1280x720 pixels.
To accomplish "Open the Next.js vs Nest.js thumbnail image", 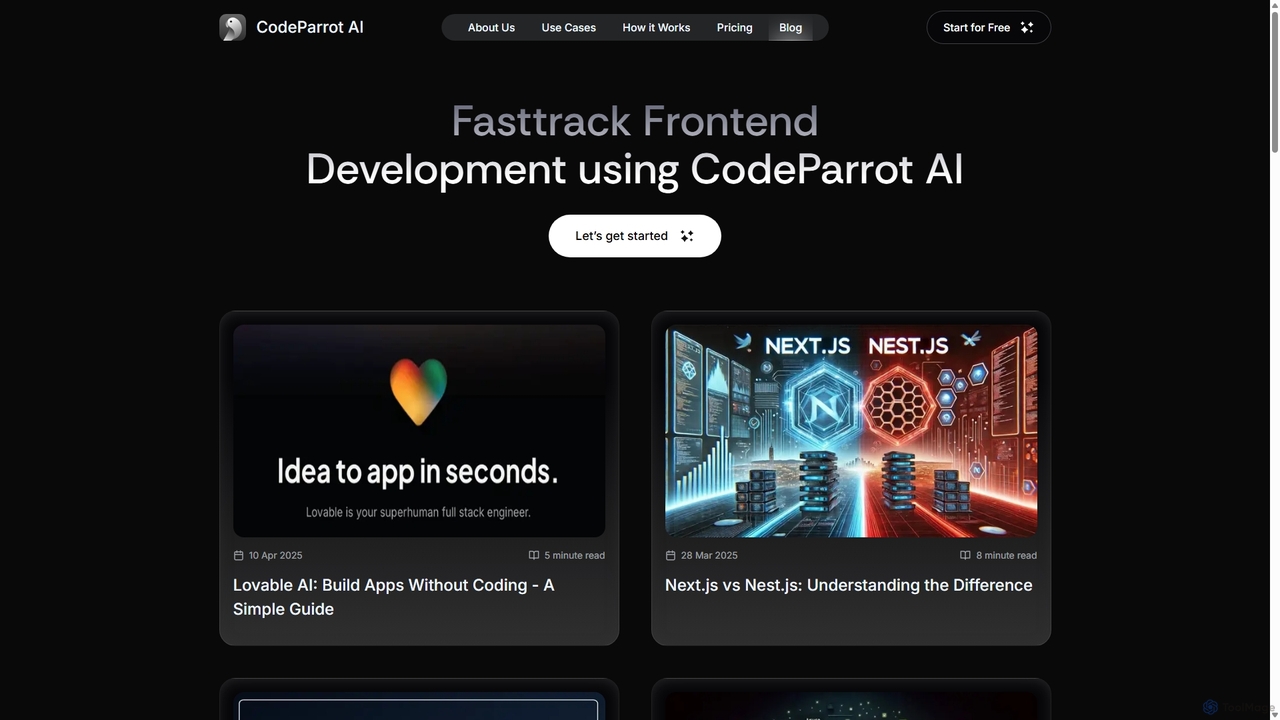I will point(851,431).
